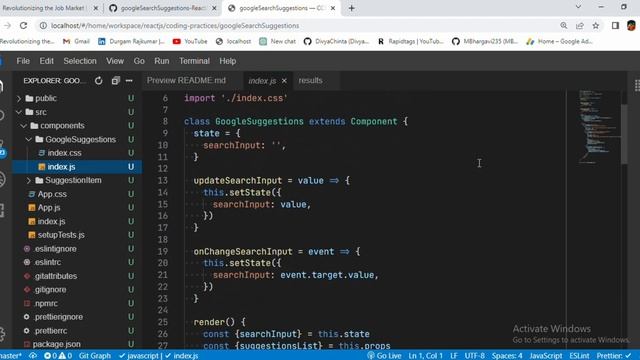Viewport: 640px width, 360px height.
Task: View site information icon
Action: tap(43, 25)
